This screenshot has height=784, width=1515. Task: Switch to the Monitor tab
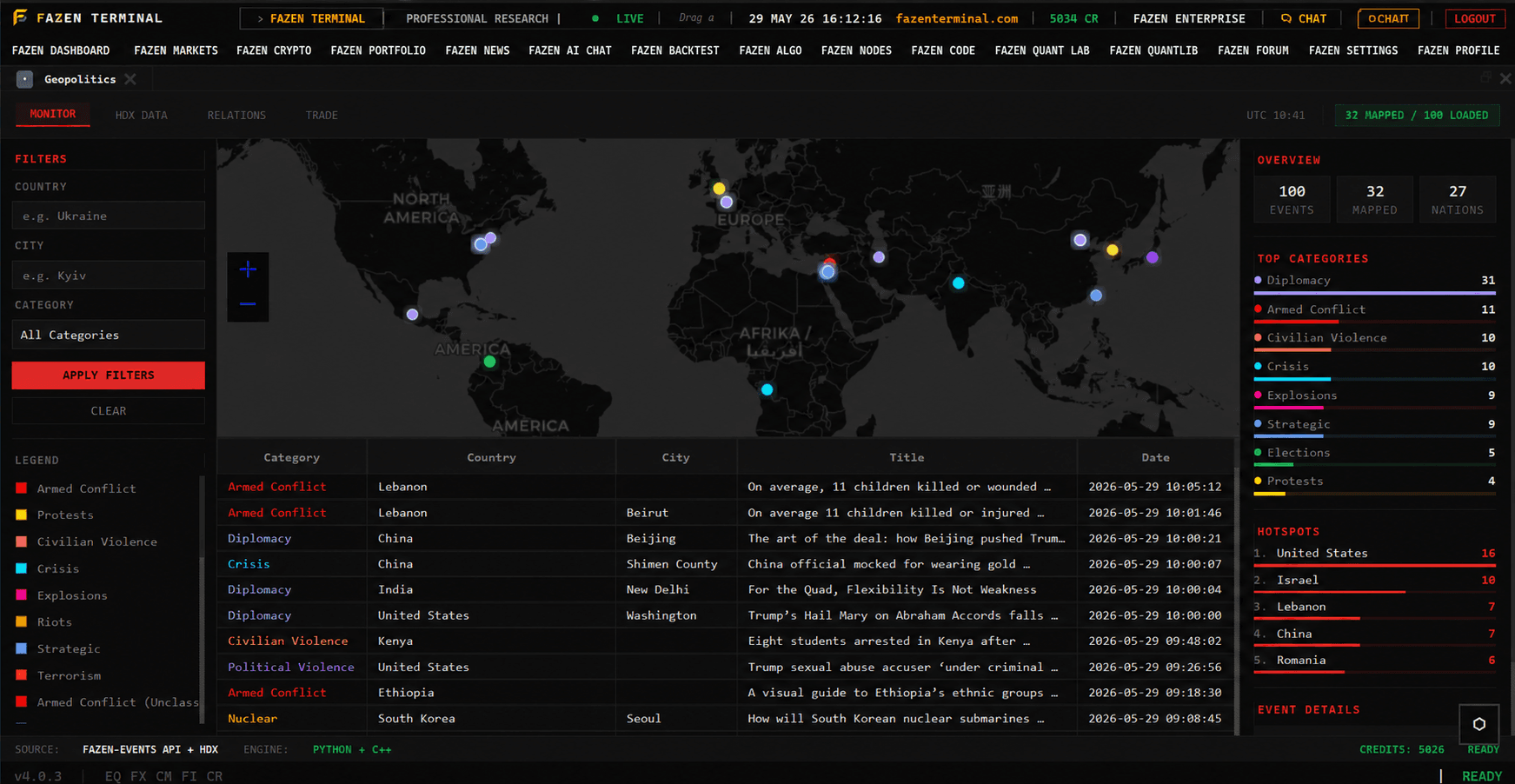coord(53,114)
